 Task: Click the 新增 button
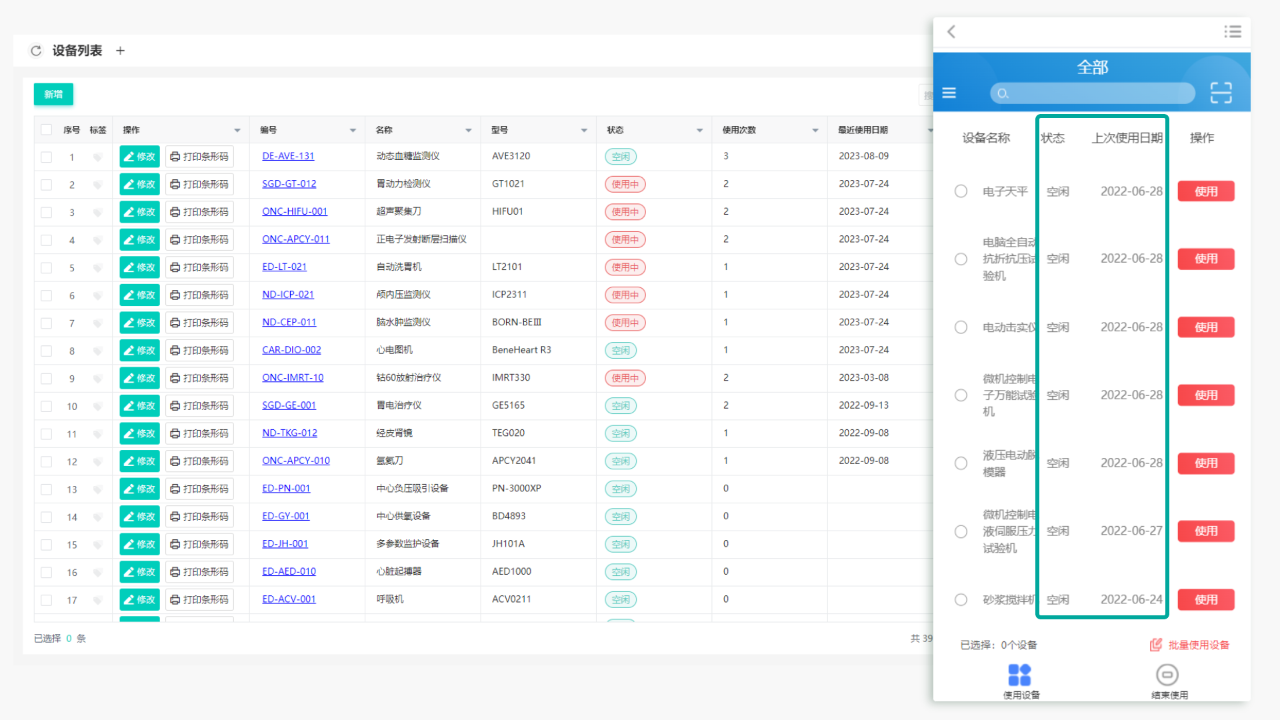click(x=54, y=94)
